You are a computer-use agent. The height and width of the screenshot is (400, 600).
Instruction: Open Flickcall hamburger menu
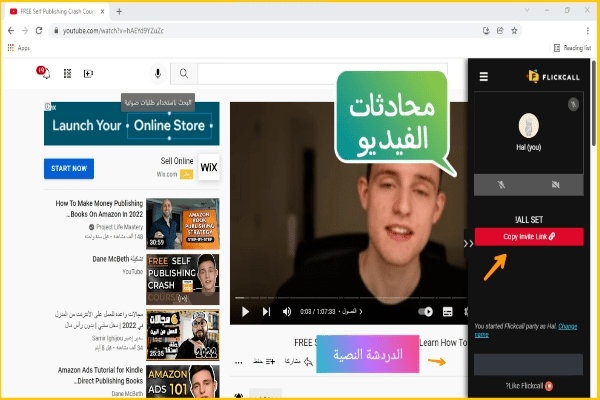(x=484, y=77)
